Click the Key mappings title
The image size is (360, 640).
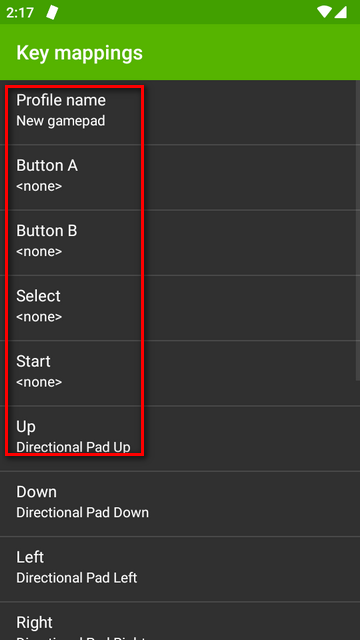(x=80, y=53)
